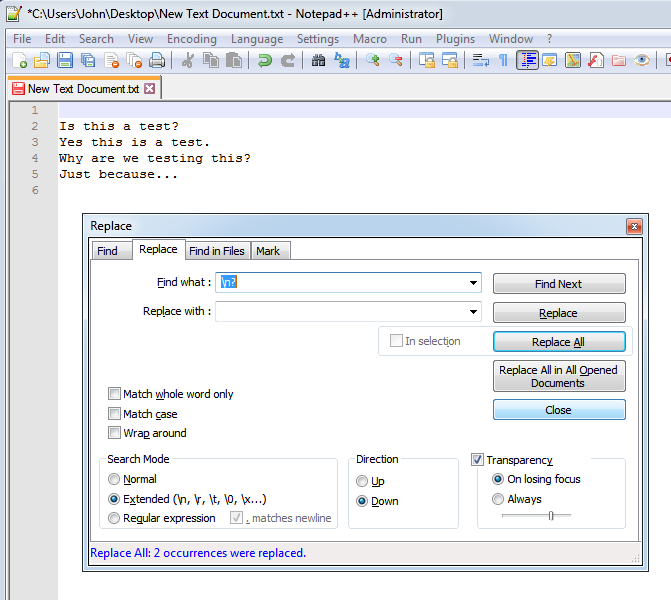Screen dimensions: 671x600
Task: Select Extended search mode radio
Action: click(114, 499)
